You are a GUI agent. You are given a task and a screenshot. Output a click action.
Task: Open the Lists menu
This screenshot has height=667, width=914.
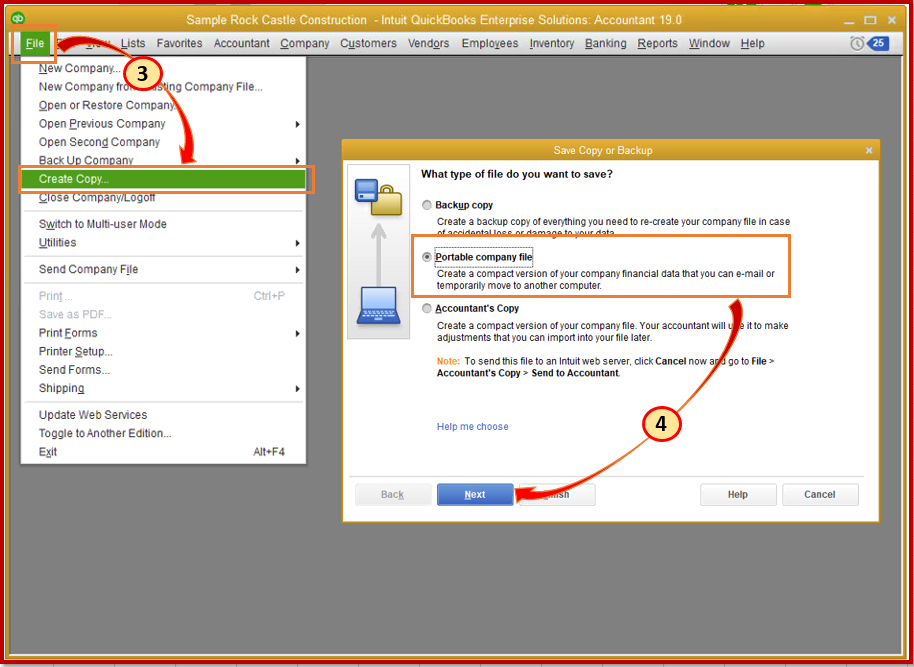133,44
